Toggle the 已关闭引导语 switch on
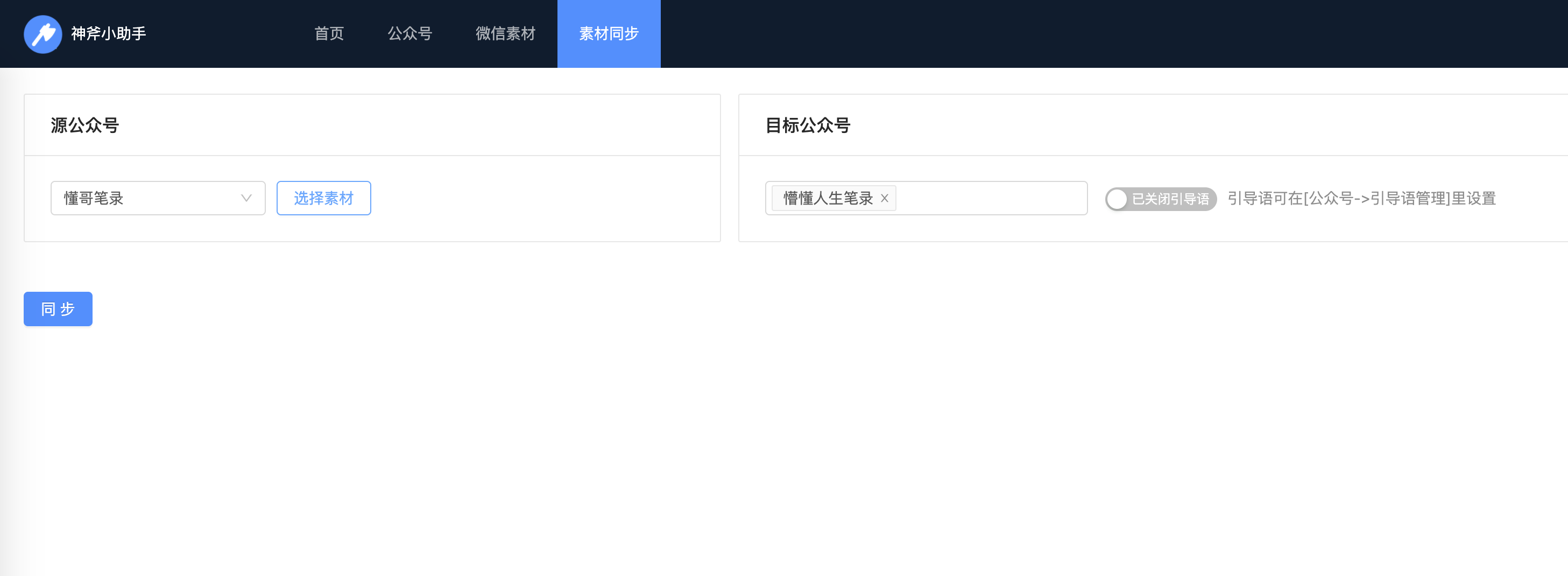This screenshot has width=1568, height=576. 1161,199
